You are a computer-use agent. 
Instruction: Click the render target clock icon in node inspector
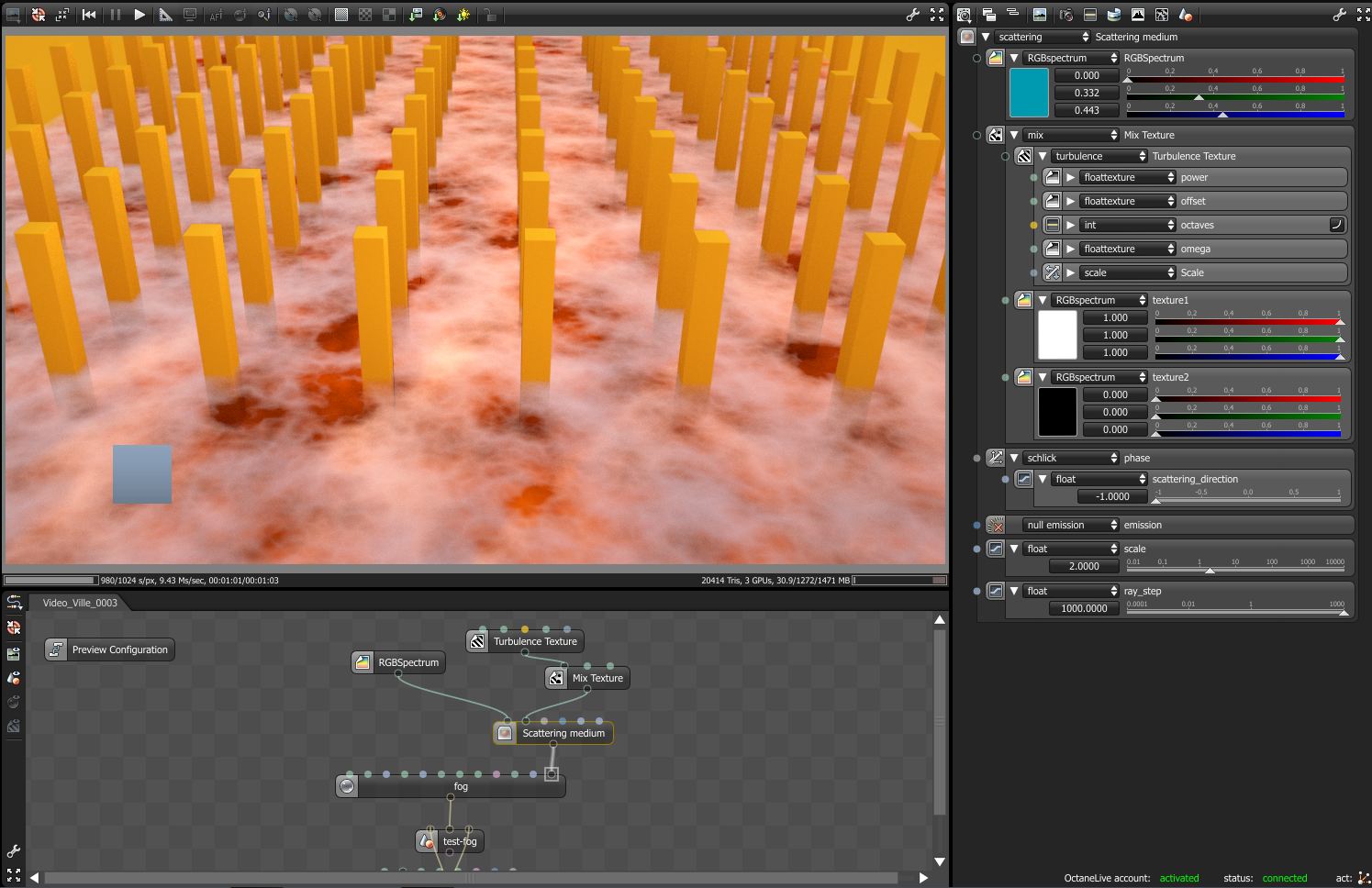click(x=964, y=15)
